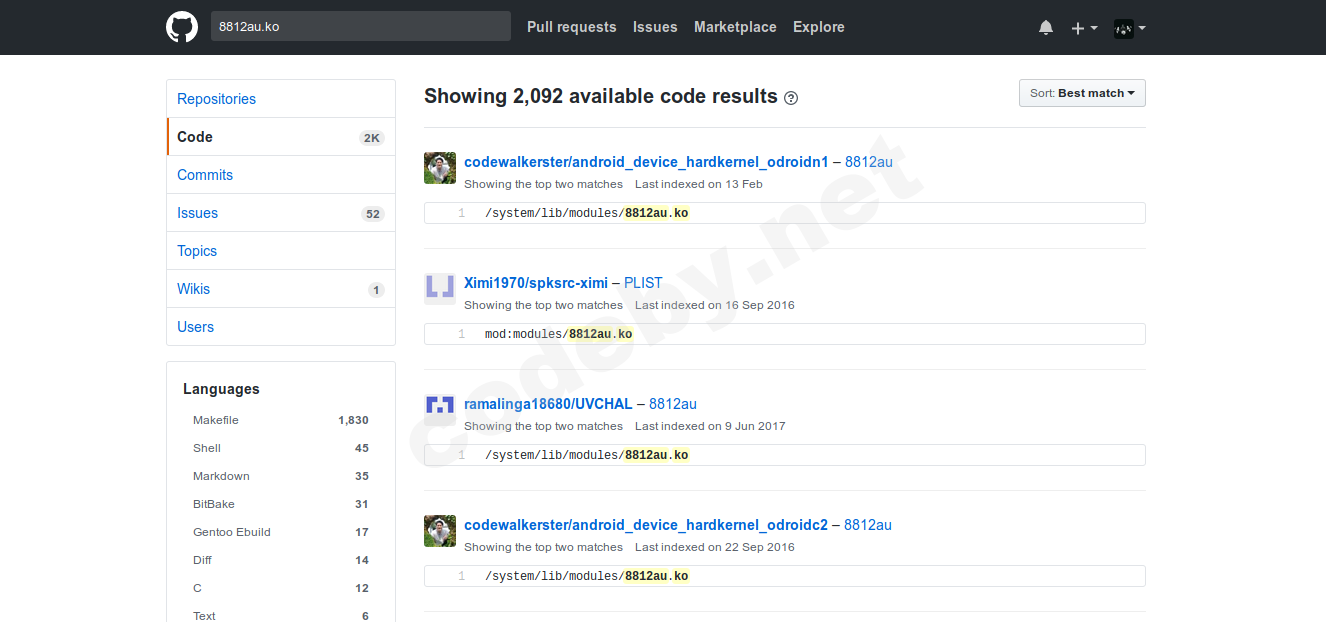Open the Sort: Best match dropdown
The width and height of the screenshot is (1326, 622).
pos(1082,93)
